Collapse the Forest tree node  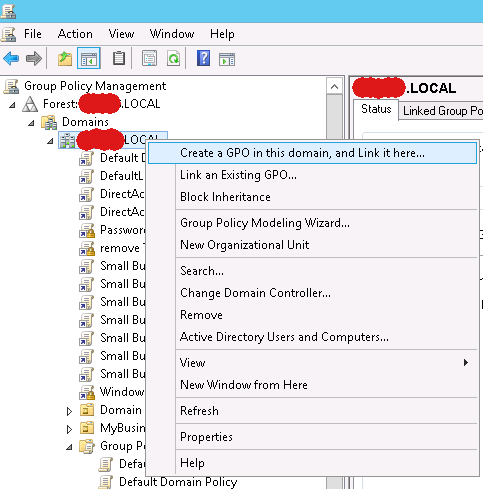click(12, 105)
